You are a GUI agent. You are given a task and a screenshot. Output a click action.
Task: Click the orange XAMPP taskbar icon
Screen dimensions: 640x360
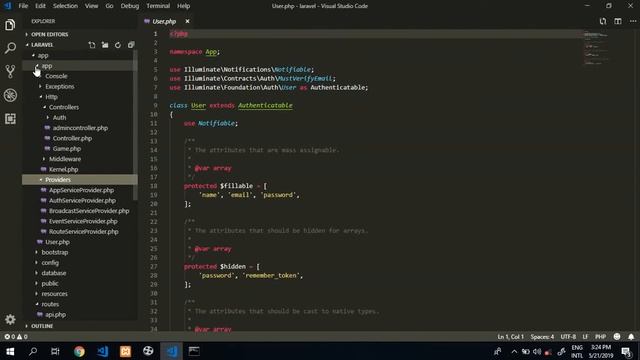[125, 351]
